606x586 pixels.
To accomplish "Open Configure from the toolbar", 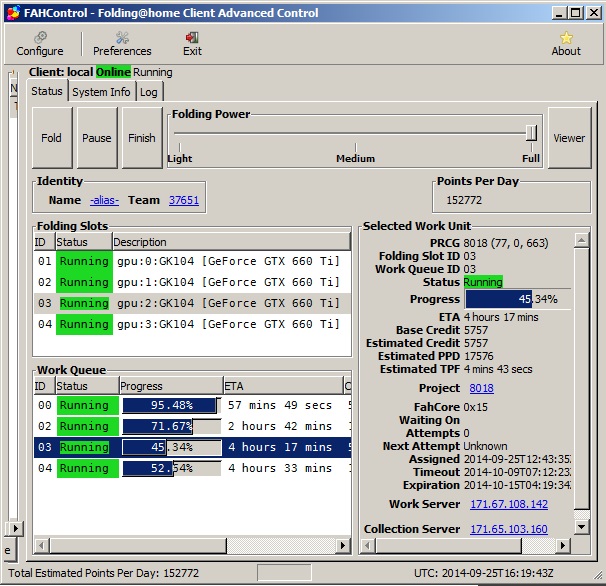I will coord(40,44).
